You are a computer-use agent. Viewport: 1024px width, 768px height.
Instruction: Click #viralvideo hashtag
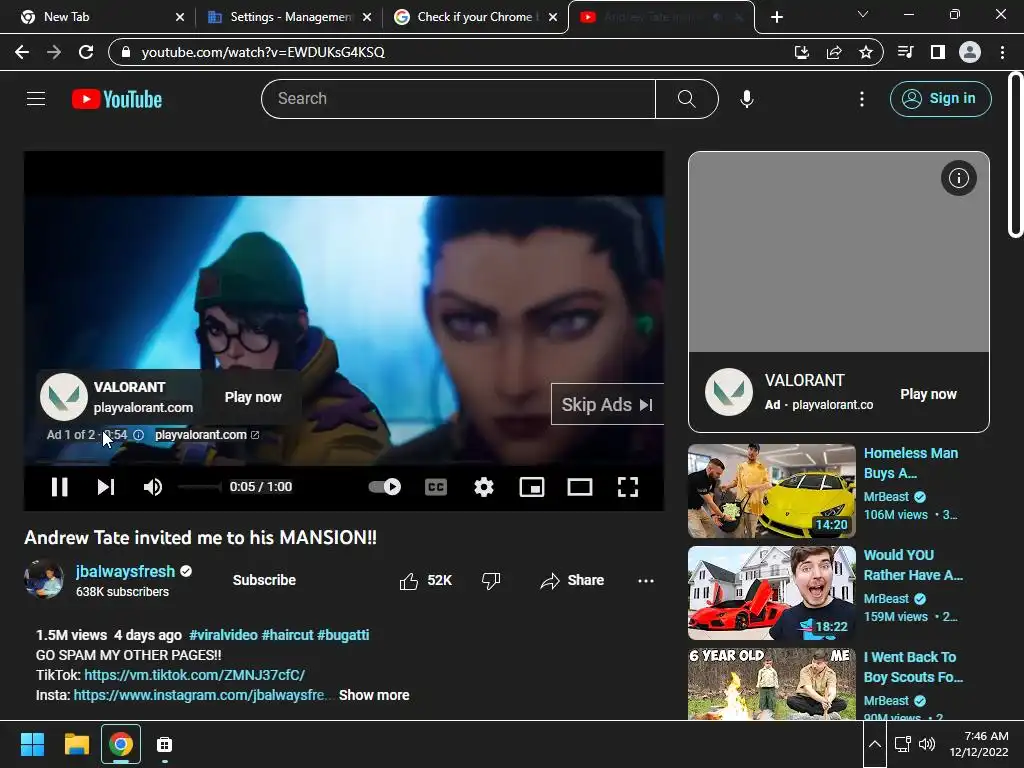click(x=223, y=635)
